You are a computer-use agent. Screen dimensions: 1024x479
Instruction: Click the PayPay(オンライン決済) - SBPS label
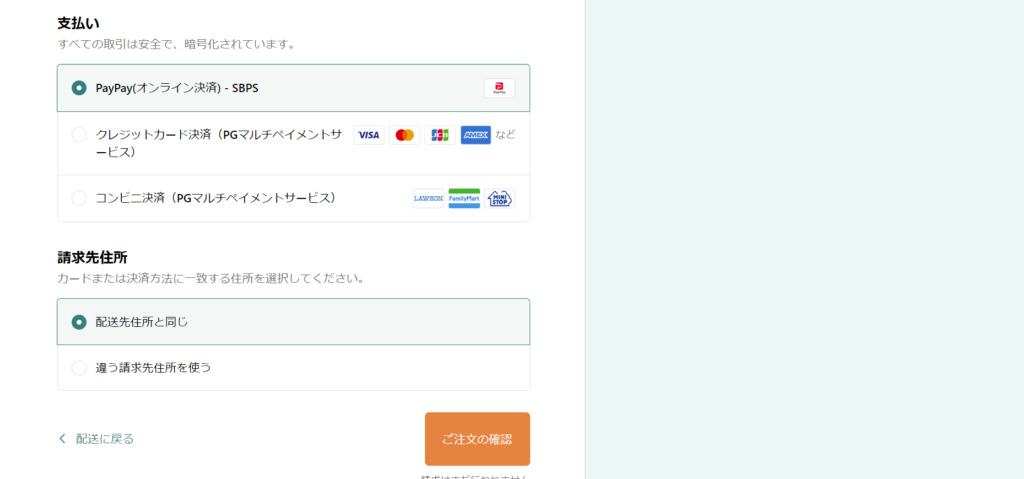pos(177,88)
